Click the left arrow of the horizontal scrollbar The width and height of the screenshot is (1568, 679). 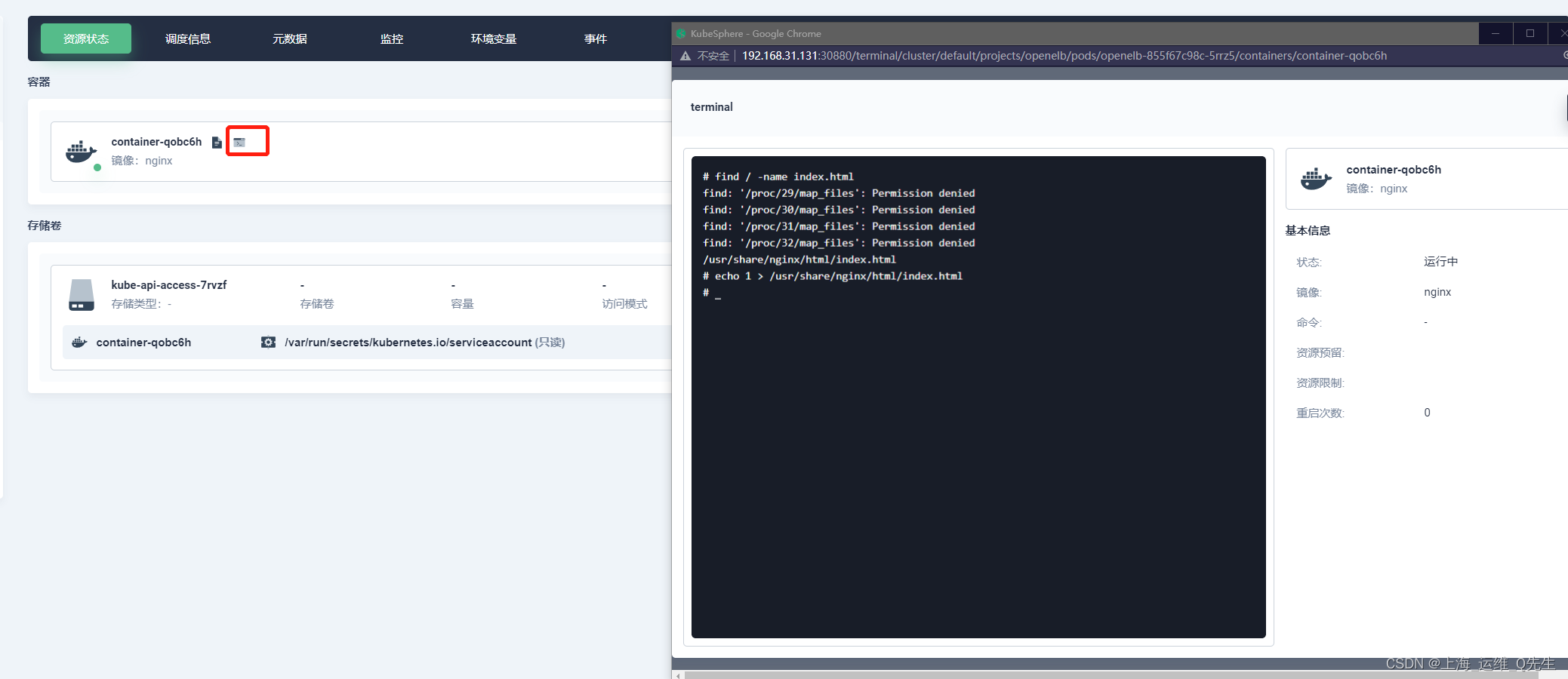[678, 674]
